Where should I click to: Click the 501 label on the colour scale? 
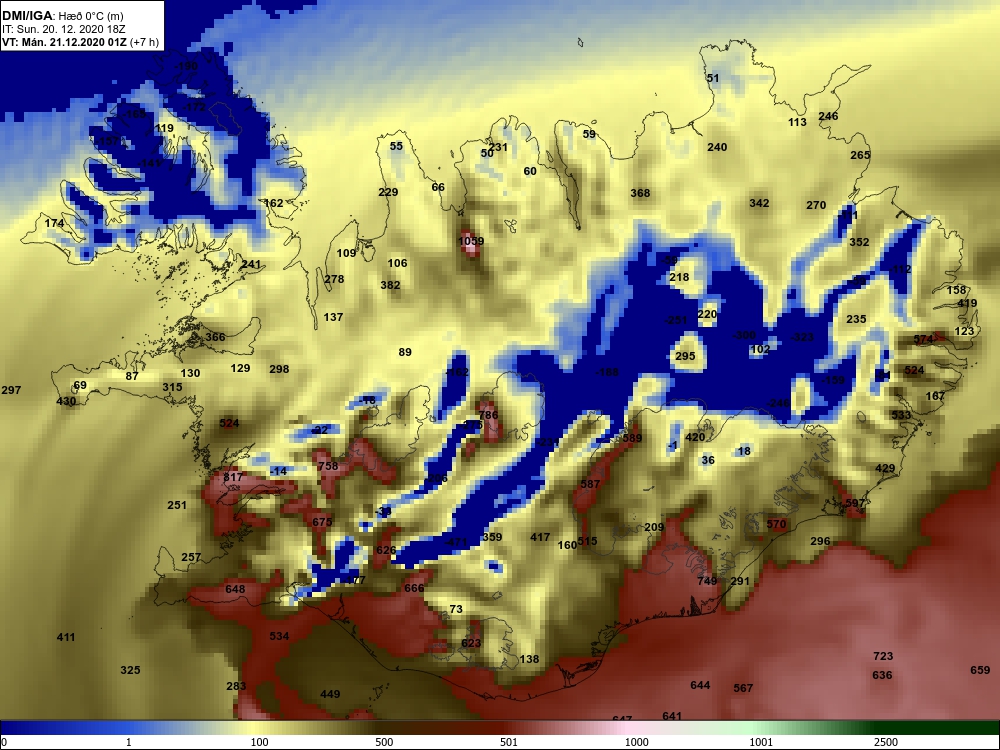coord(508,742)
